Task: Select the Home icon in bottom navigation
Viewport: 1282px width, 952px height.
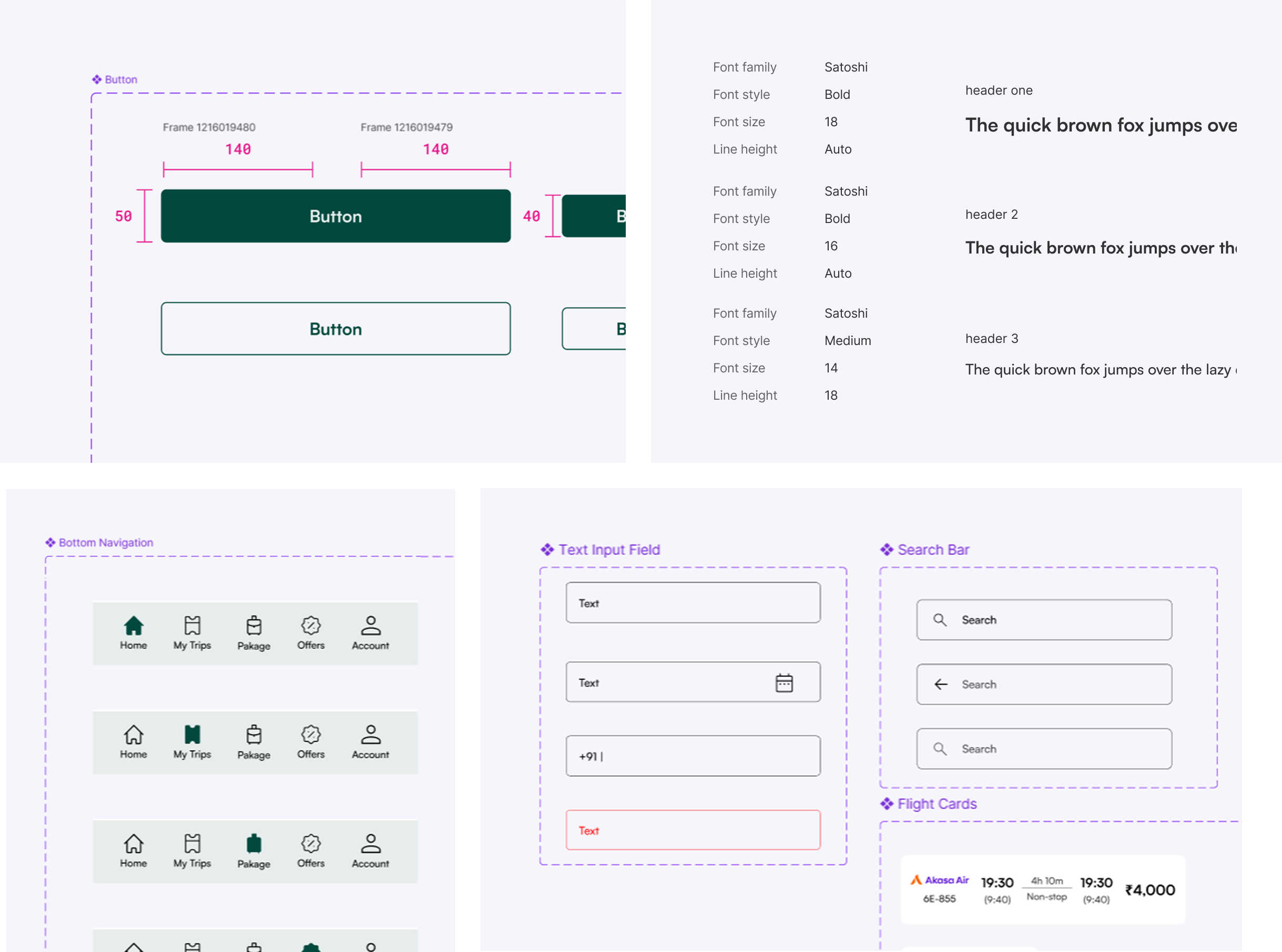Action: click(x=133, y=625)
